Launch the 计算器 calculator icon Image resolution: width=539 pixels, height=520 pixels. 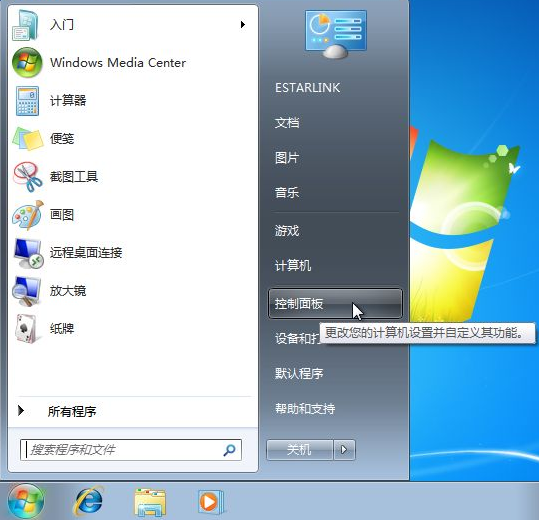click(x=27, y=101)
